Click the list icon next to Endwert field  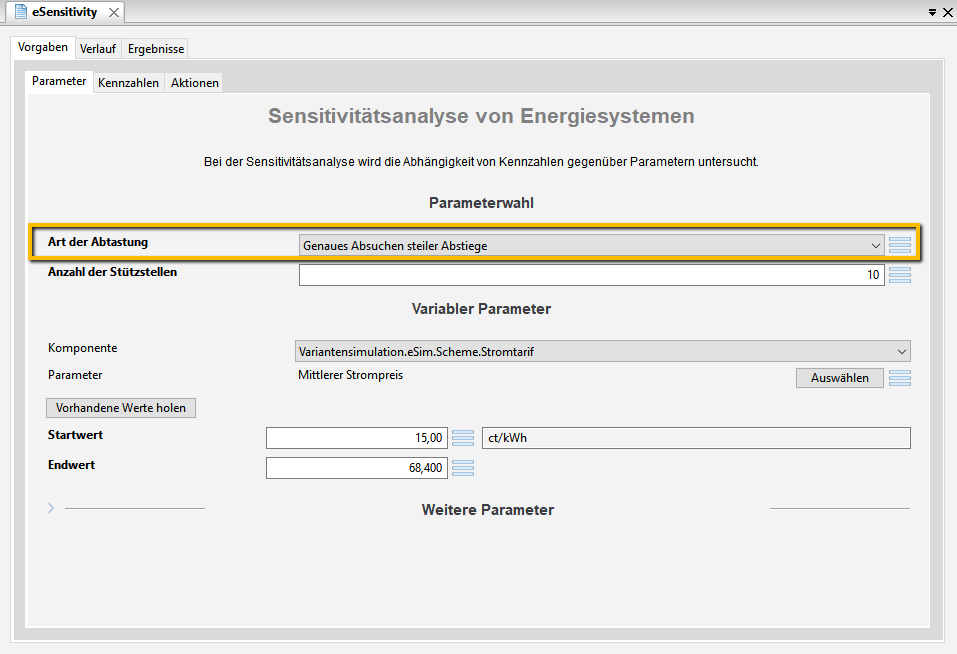pos(463,468)
